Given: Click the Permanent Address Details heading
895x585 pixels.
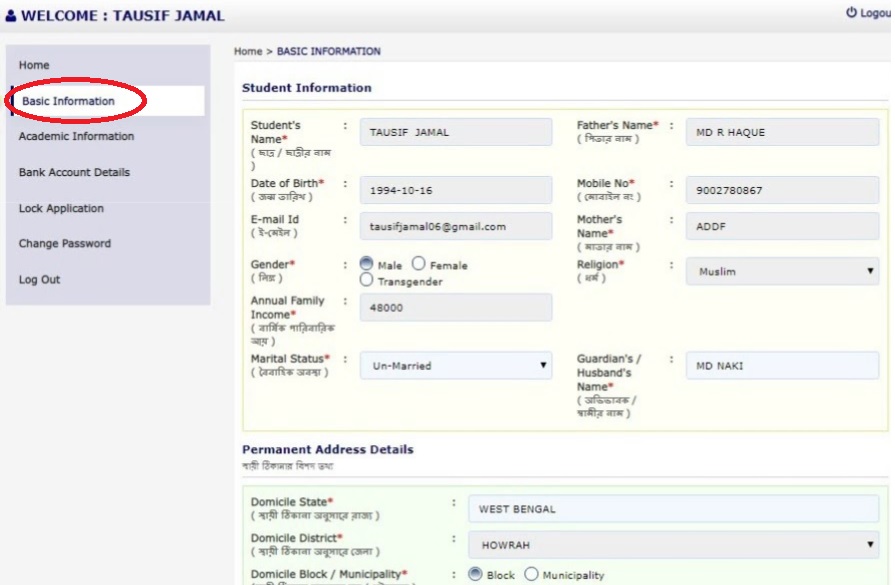Looking at the screenshot, I should point(328,449).
